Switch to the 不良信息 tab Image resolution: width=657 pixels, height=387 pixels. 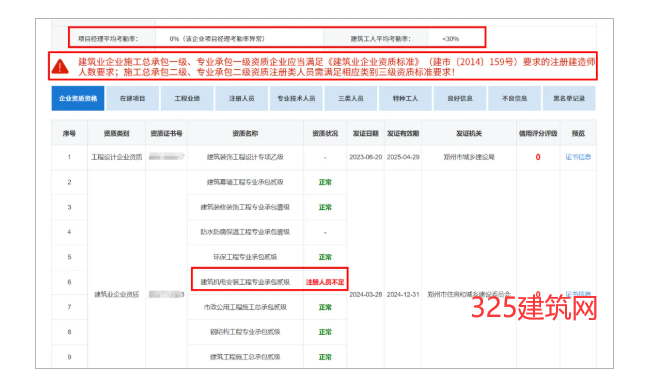514,98
